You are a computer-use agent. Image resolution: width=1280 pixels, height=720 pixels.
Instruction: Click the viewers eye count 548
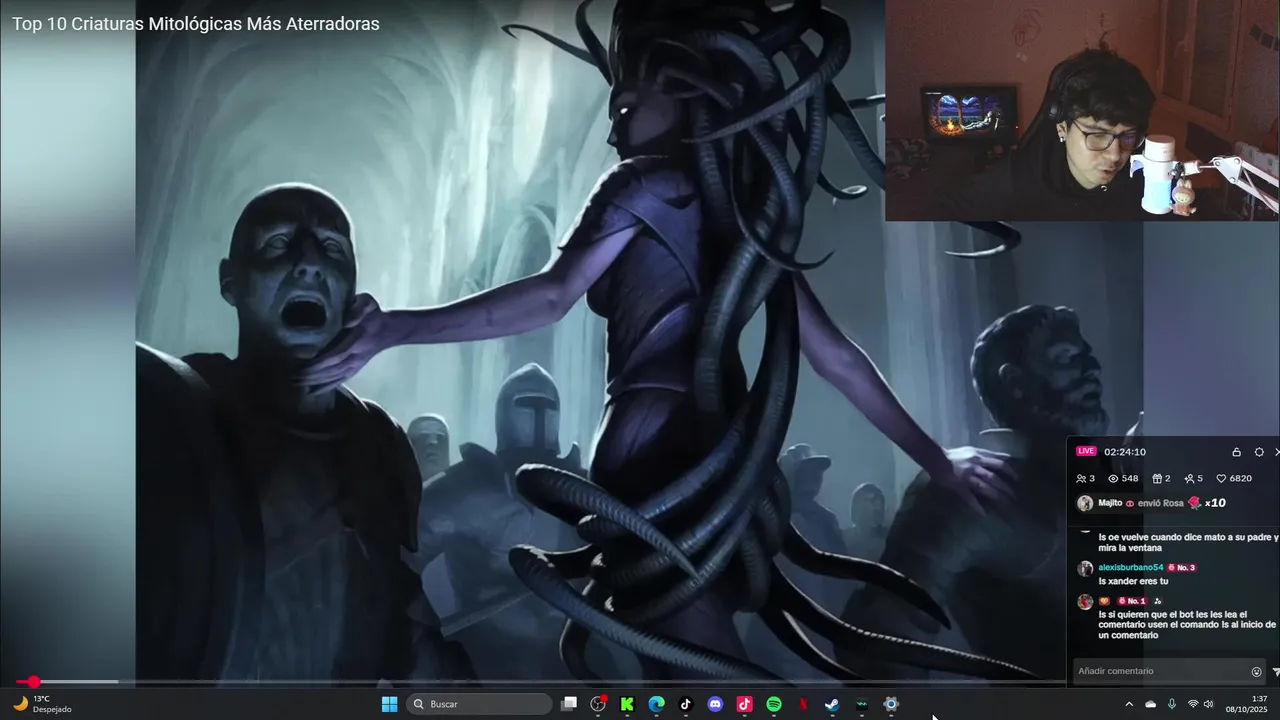coord(1123,478)
